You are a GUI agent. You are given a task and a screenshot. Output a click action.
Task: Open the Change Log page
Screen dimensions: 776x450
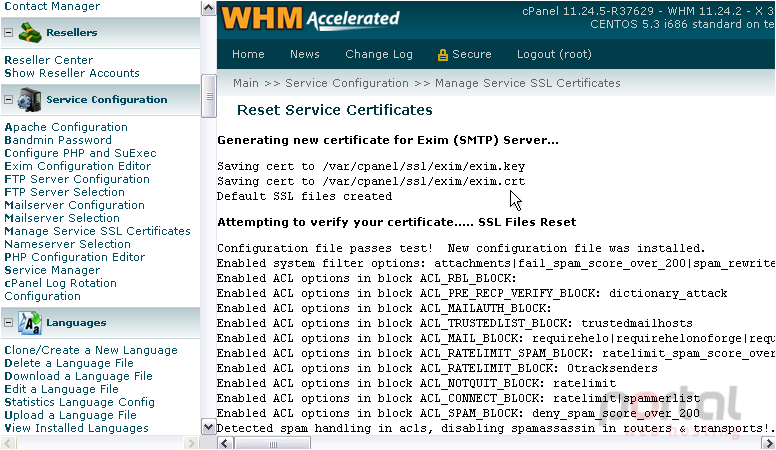[379, 54]
